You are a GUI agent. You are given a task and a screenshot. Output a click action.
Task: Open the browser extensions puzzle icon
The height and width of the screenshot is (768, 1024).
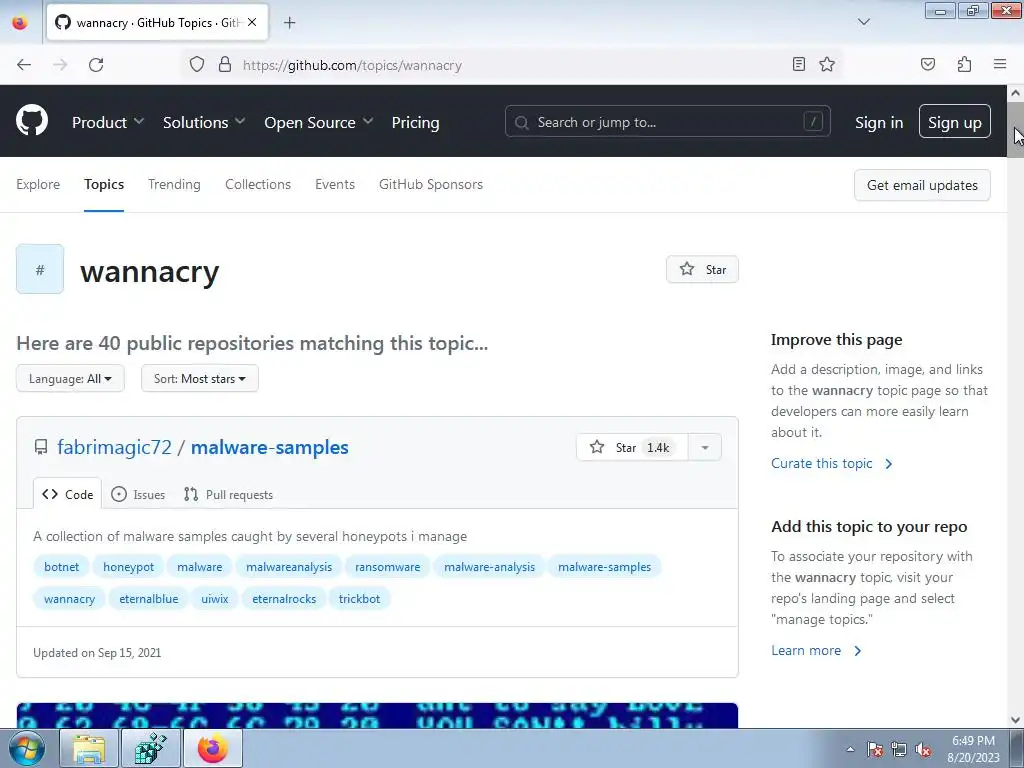click(964, 64)
